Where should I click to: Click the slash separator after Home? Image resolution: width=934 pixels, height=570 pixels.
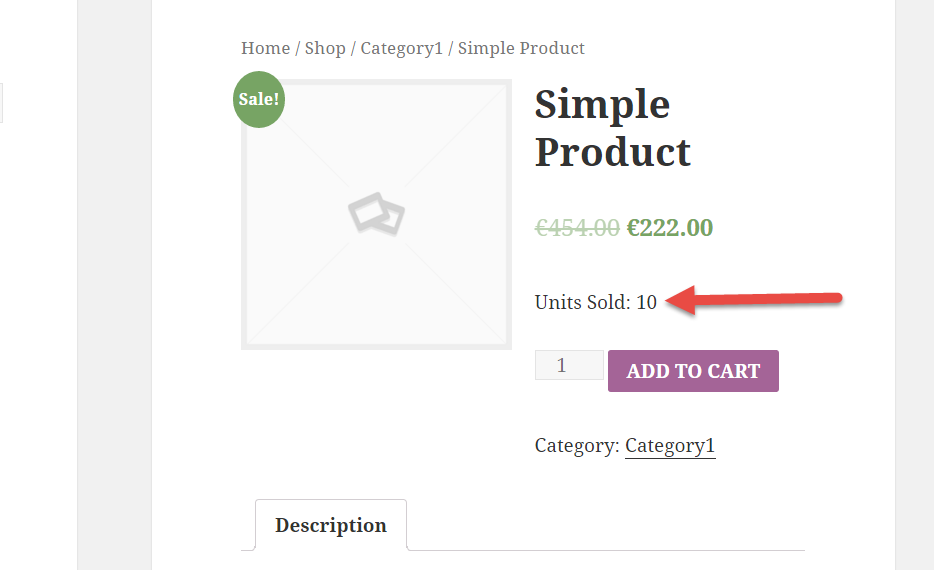click(x=297, y=48)
